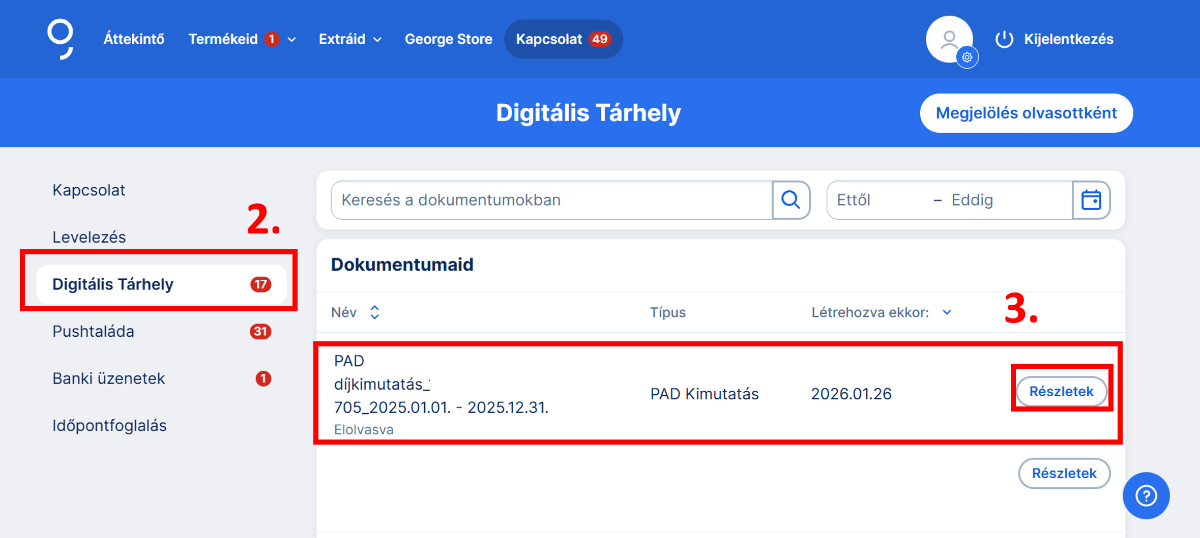
Task: Select Digitális Tárhely in the sidebar
Action: [x=162, y=284]
